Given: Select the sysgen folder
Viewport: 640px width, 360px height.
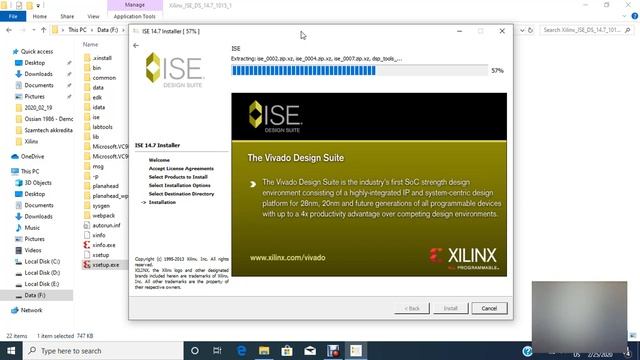Looking at the screenshot, I should tap(101, 206).
